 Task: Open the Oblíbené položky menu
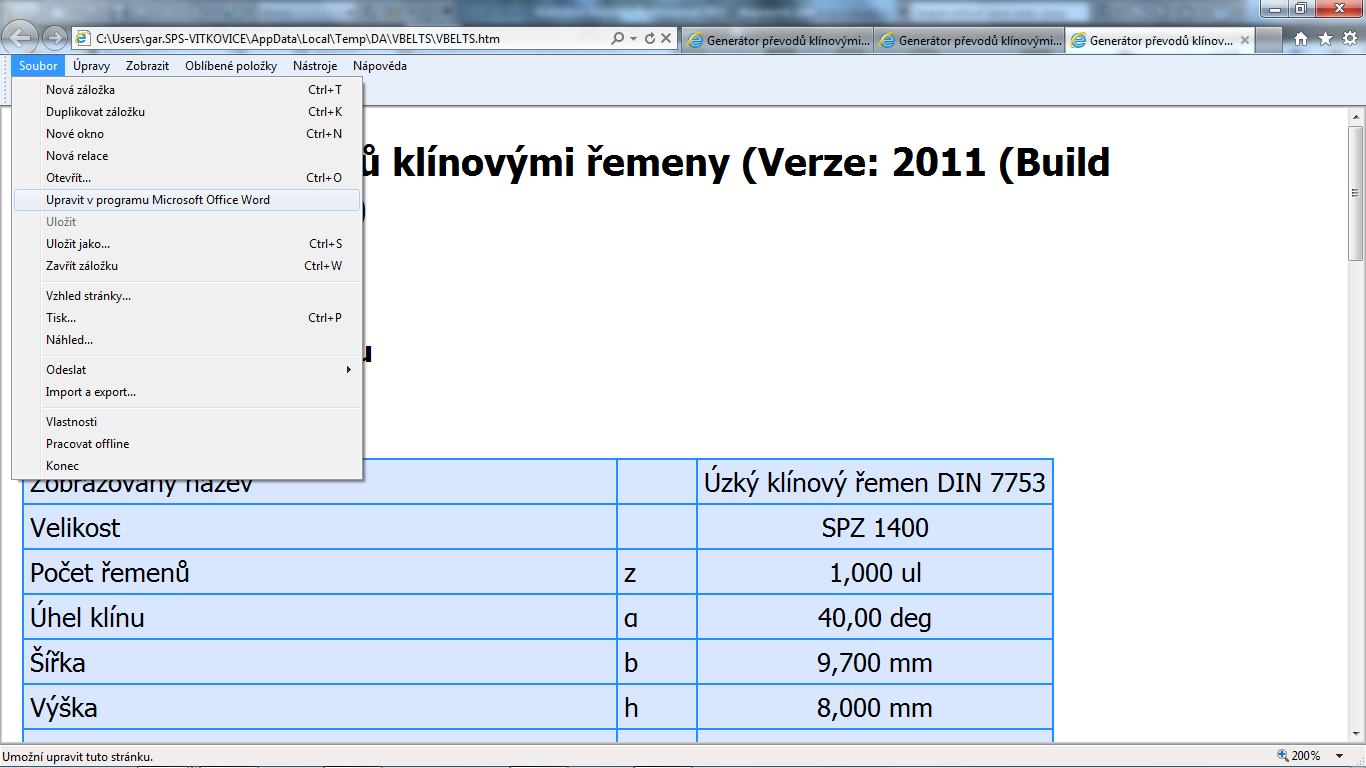pos(231,66)
